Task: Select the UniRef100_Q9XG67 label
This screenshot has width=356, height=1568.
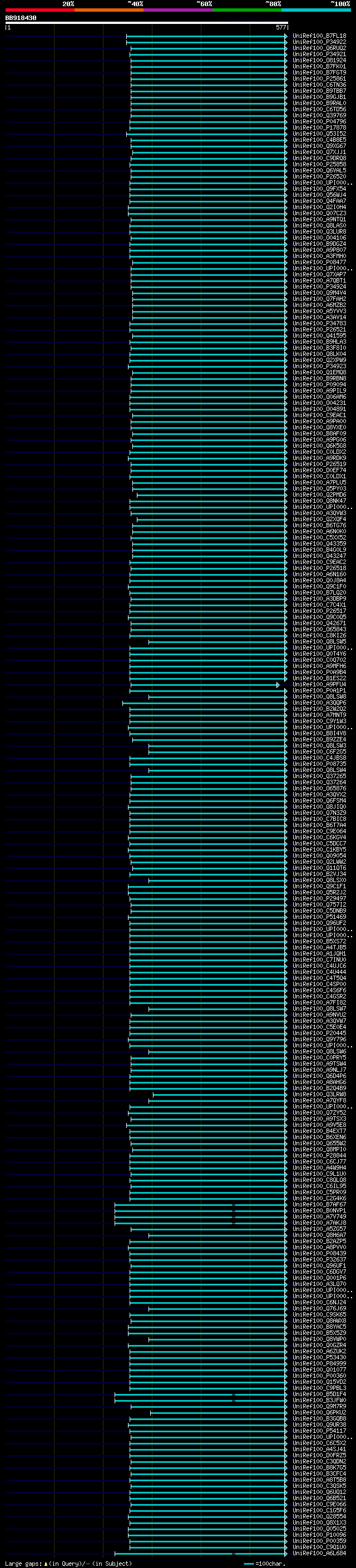Action: coord(319,146)
